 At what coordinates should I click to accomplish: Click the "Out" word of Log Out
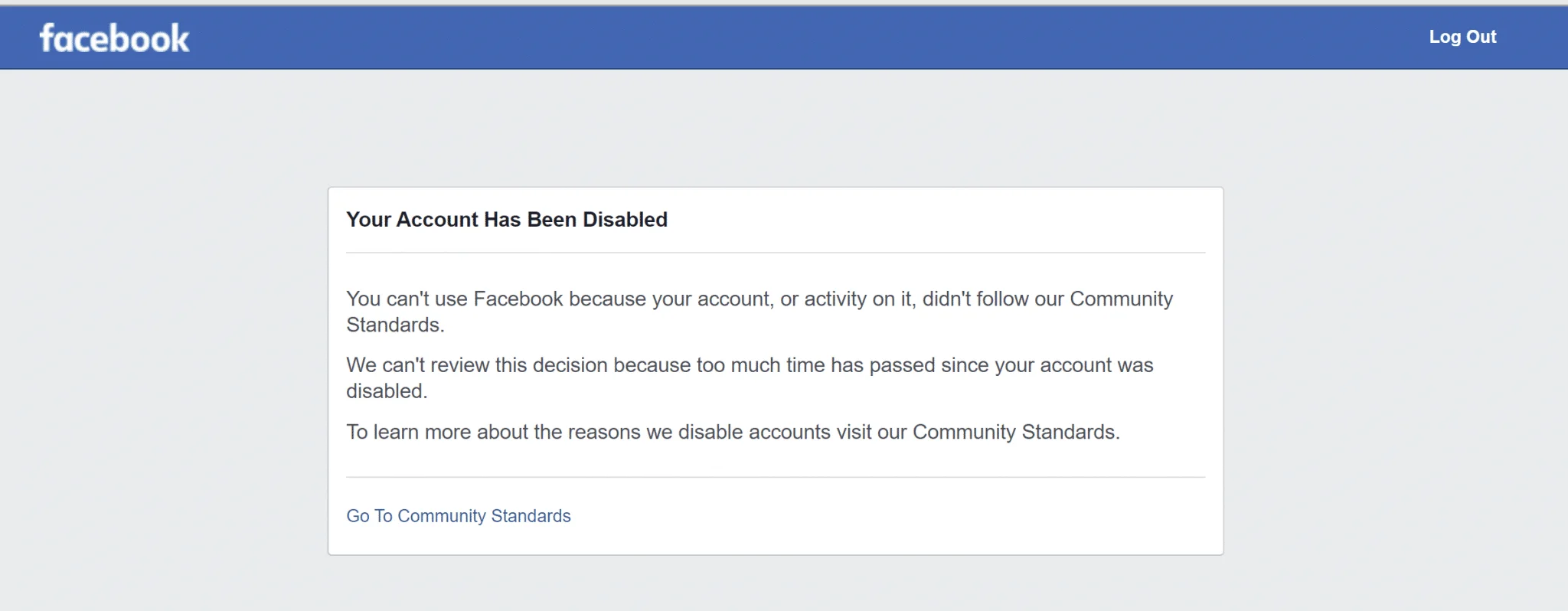[1481, 37]
